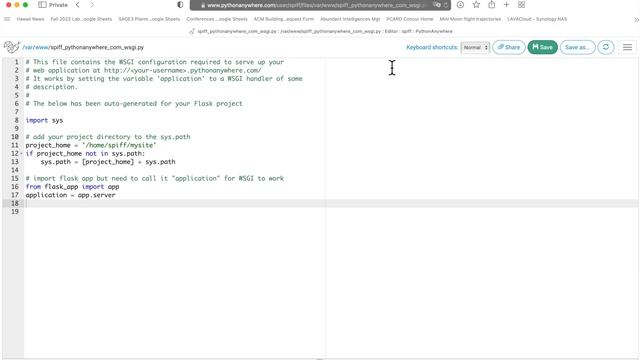Viewport: 640px width, 360px height.
Task: Reload the page from the address bar
Action: (446, 5)
